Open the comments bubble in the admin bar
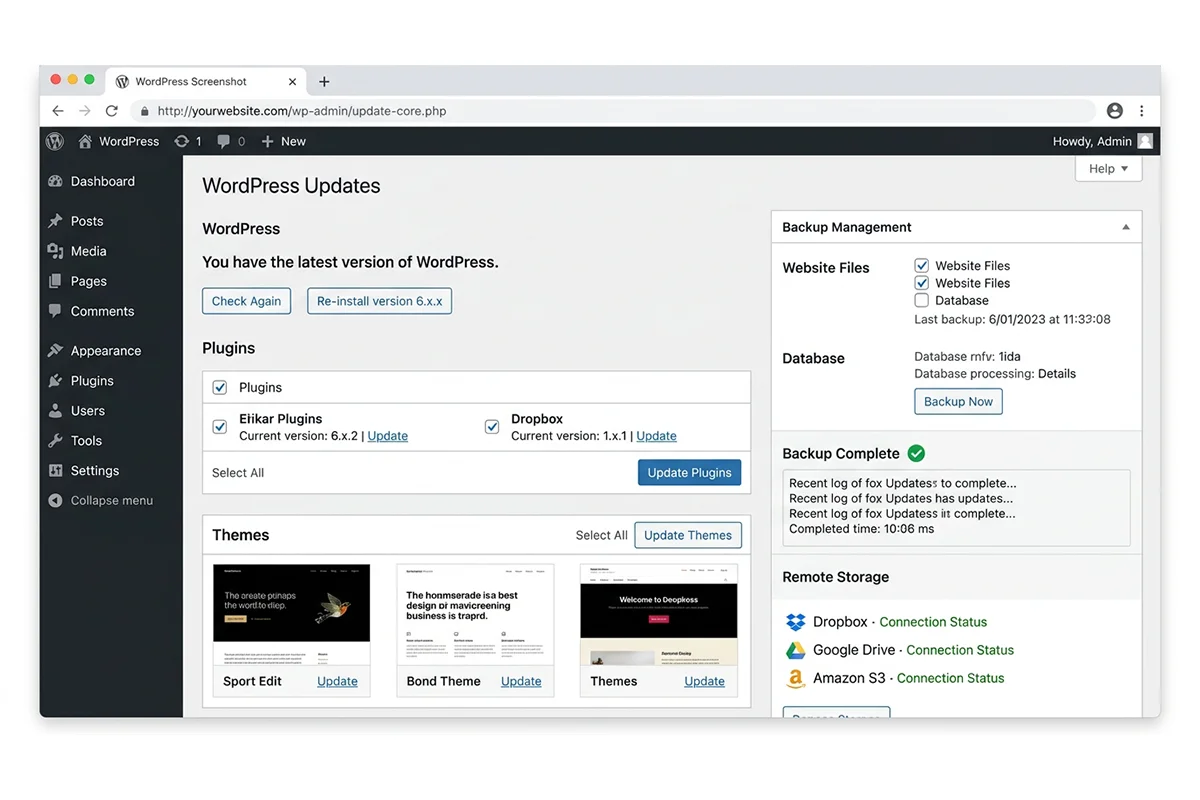 tap(231, 142)
